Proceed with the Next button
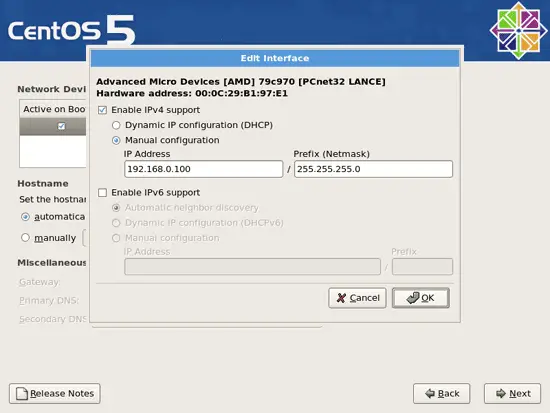The image size is (550, 413). (512, 393)
